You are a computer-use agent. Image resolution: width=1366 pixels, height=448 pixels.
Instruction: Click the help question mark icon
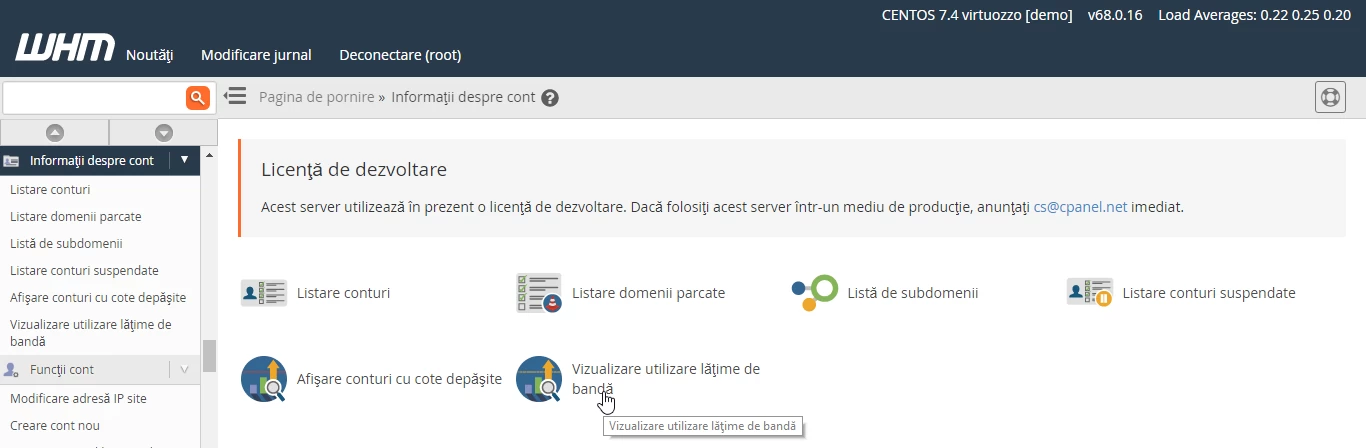(x=549, y=98)
